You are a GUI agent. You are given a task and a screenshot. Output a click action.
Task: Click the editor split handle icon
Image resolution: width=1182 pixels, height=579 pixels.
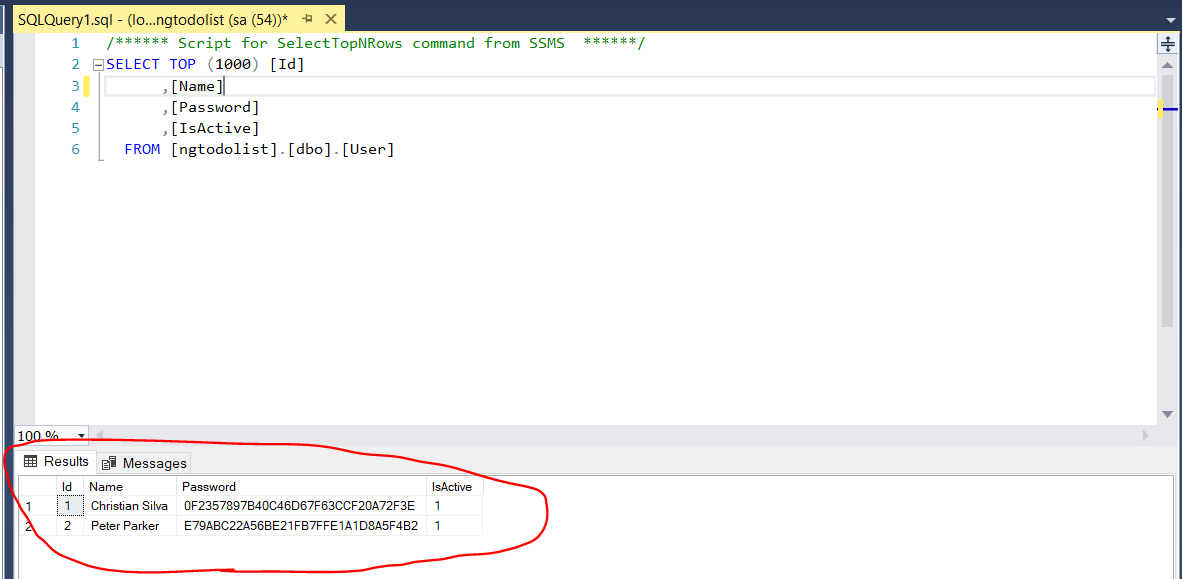click(1166, 44)
